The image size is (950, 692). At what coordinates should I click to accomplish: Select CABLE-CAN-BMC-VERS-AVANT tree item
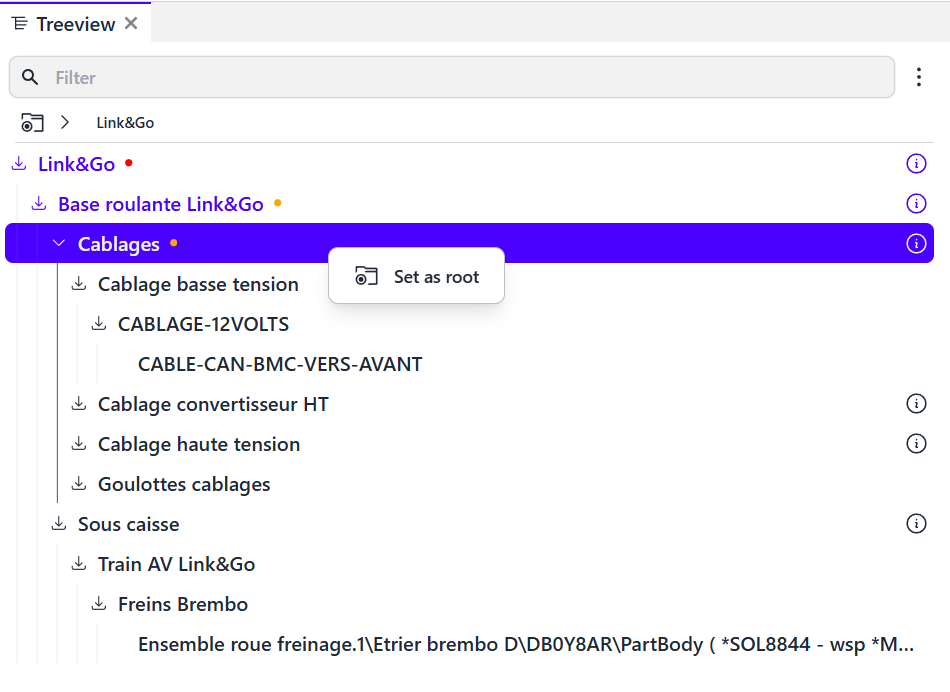pyautogui.click(x=280, y=364)
